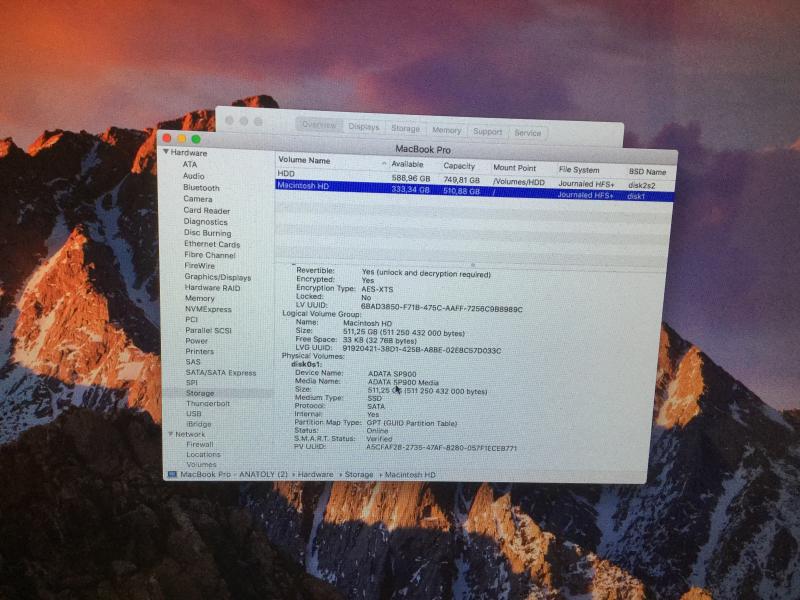Select Ethernet Cards in the sidebar

click(212, 244)
